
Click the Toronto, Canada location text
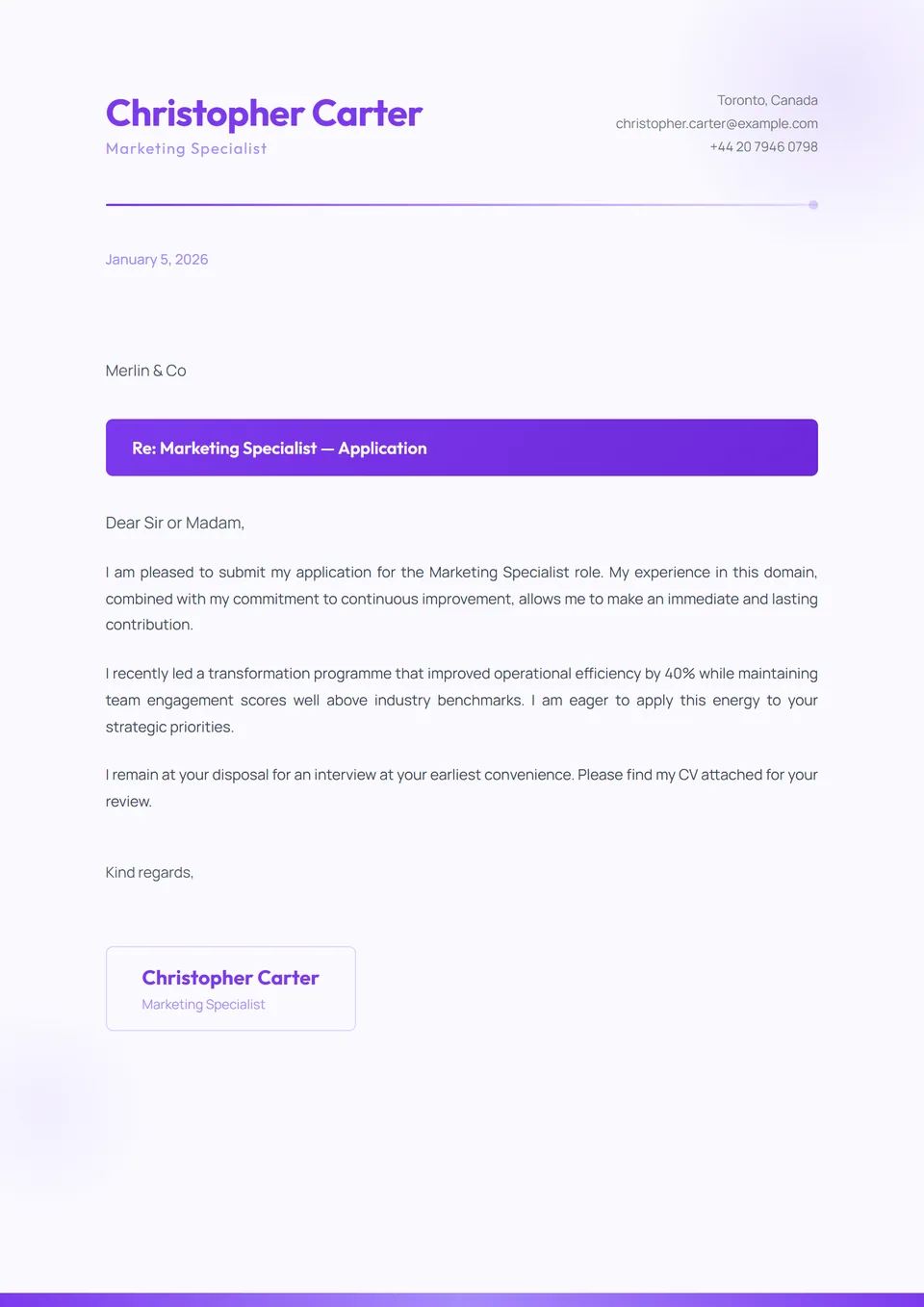coord(767,100)
